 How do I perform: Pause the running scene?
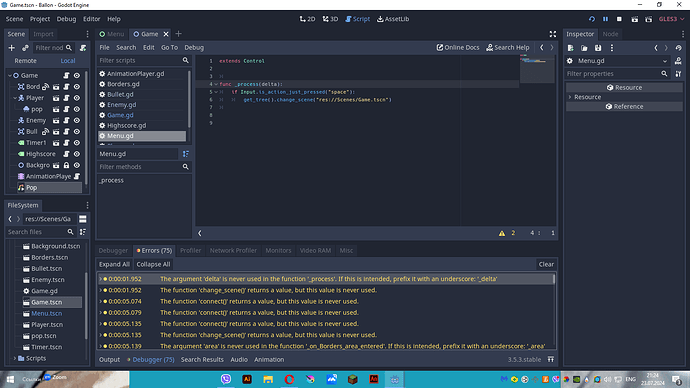click(606, 19)
